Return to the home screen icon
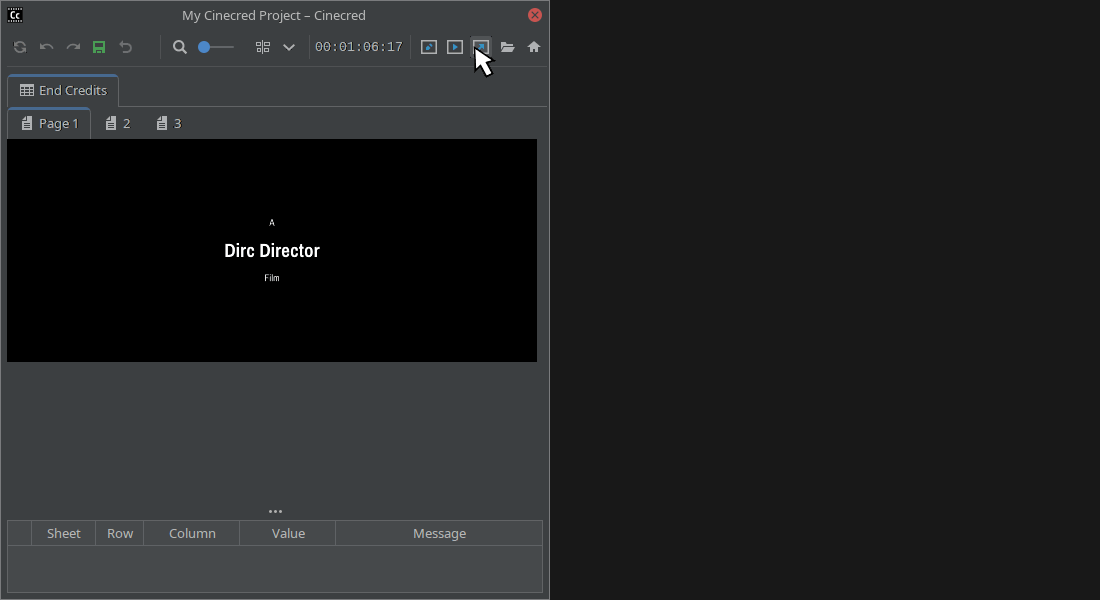This screenshot has width=1100, height=600. [534, 47]
